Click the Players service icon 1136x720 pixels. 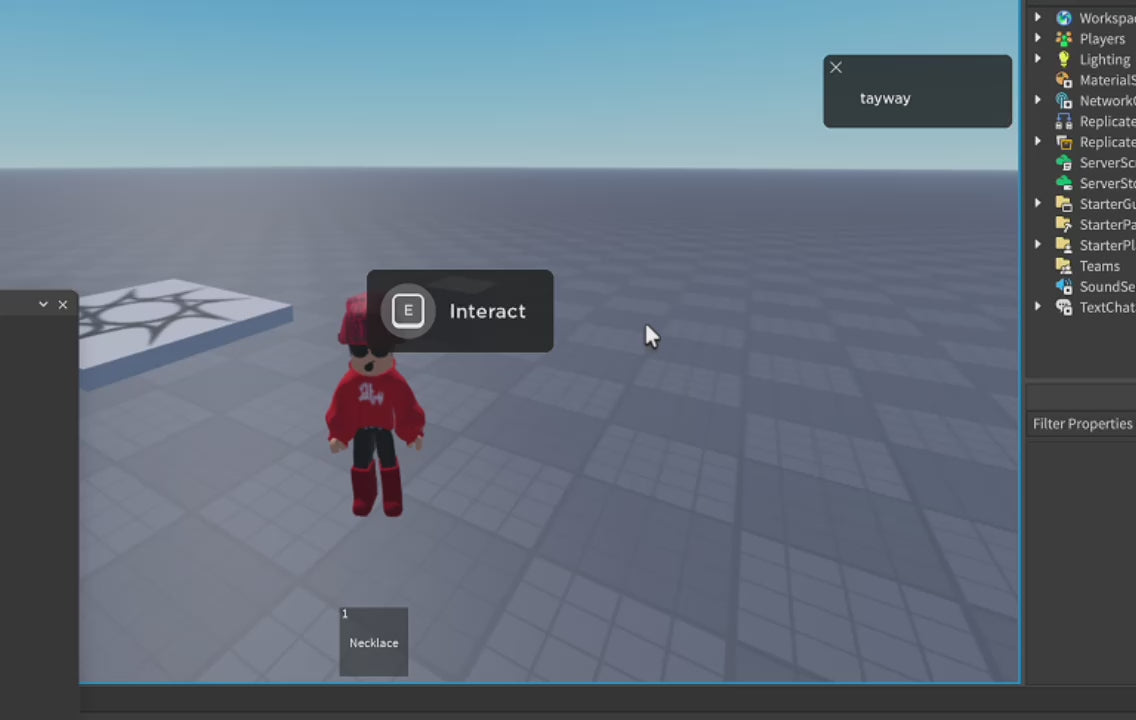(1064, 39)
